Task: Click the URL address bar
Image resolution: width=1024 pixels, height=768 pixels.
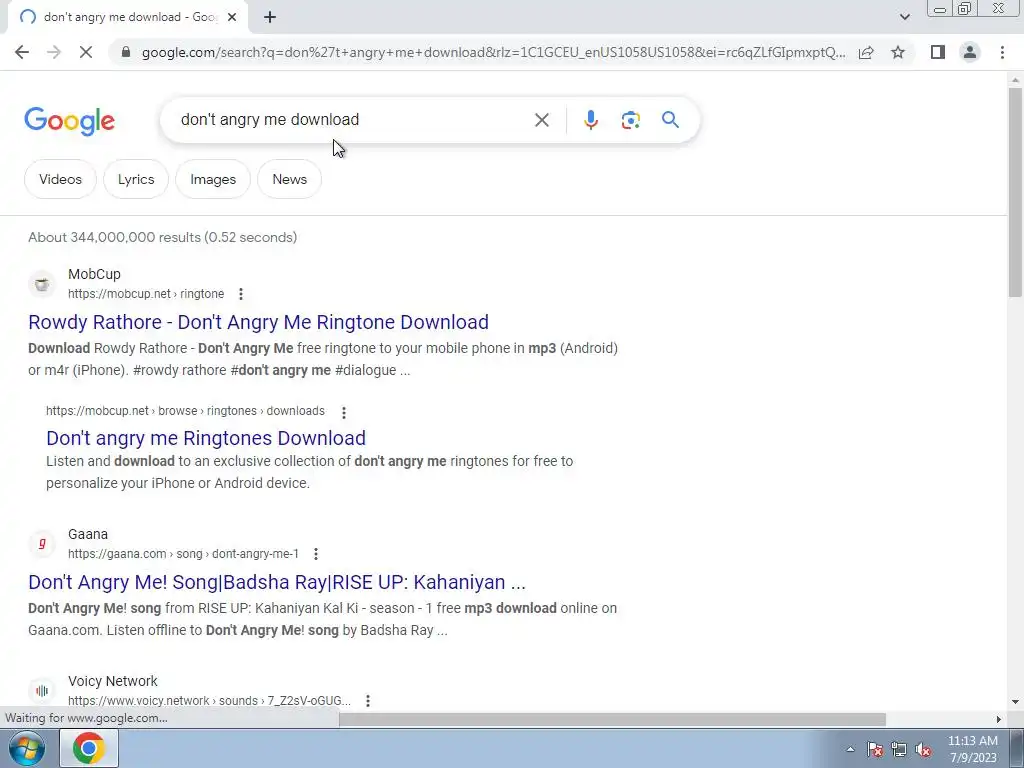Action: click(x=493, y=52)
